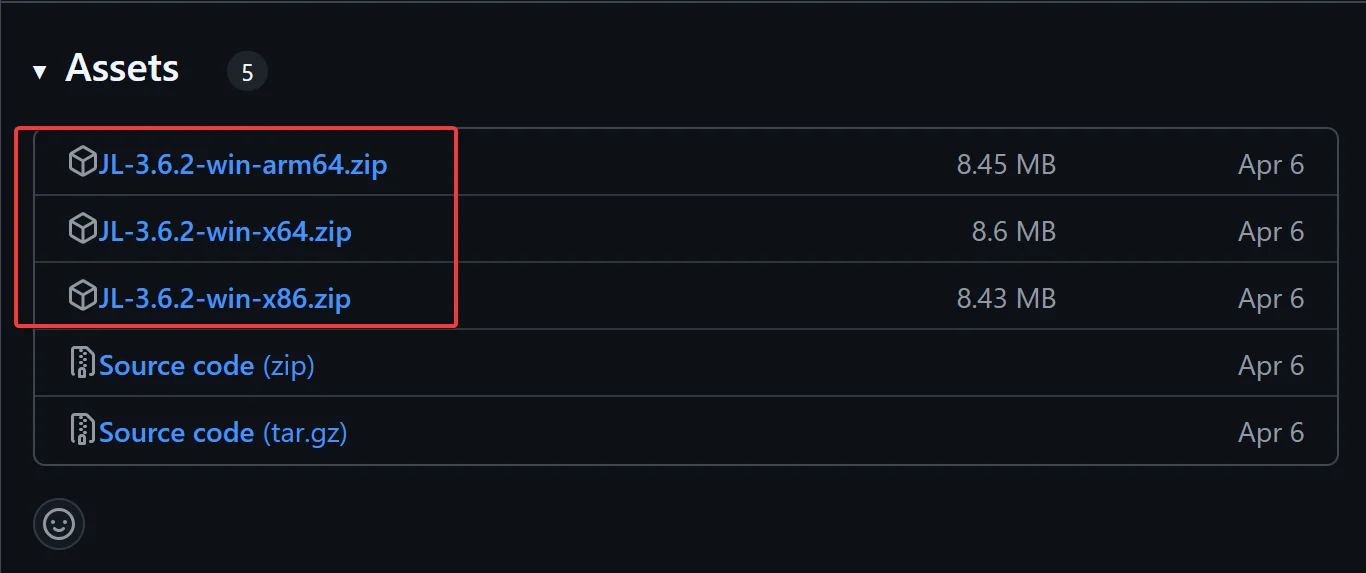
Task: Click the 8.6 MB file size
Action: [1014, 231]
